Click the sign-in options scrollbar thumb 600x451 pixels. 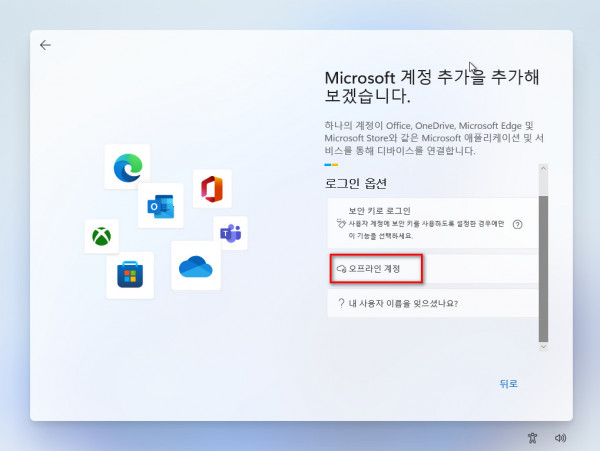(543, 269)
